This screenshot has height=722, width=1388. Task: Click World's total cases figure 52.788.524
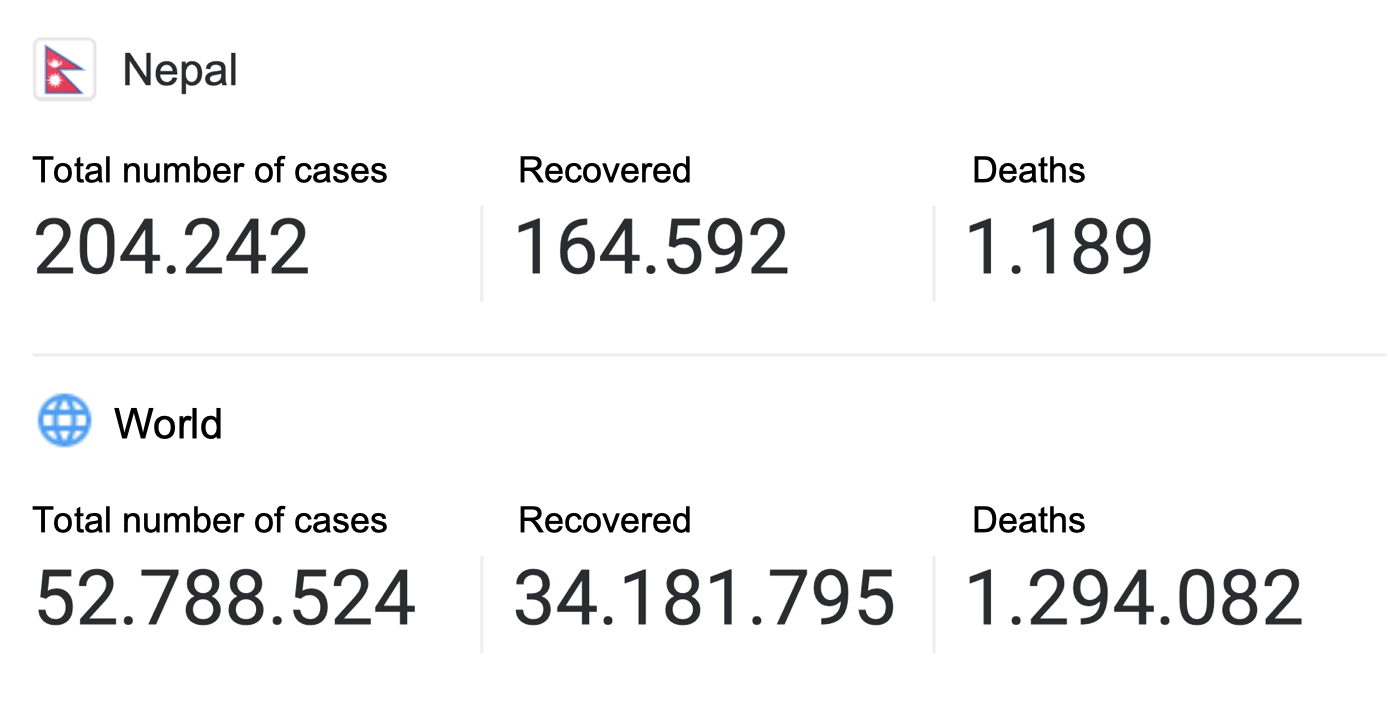(225, 598)
